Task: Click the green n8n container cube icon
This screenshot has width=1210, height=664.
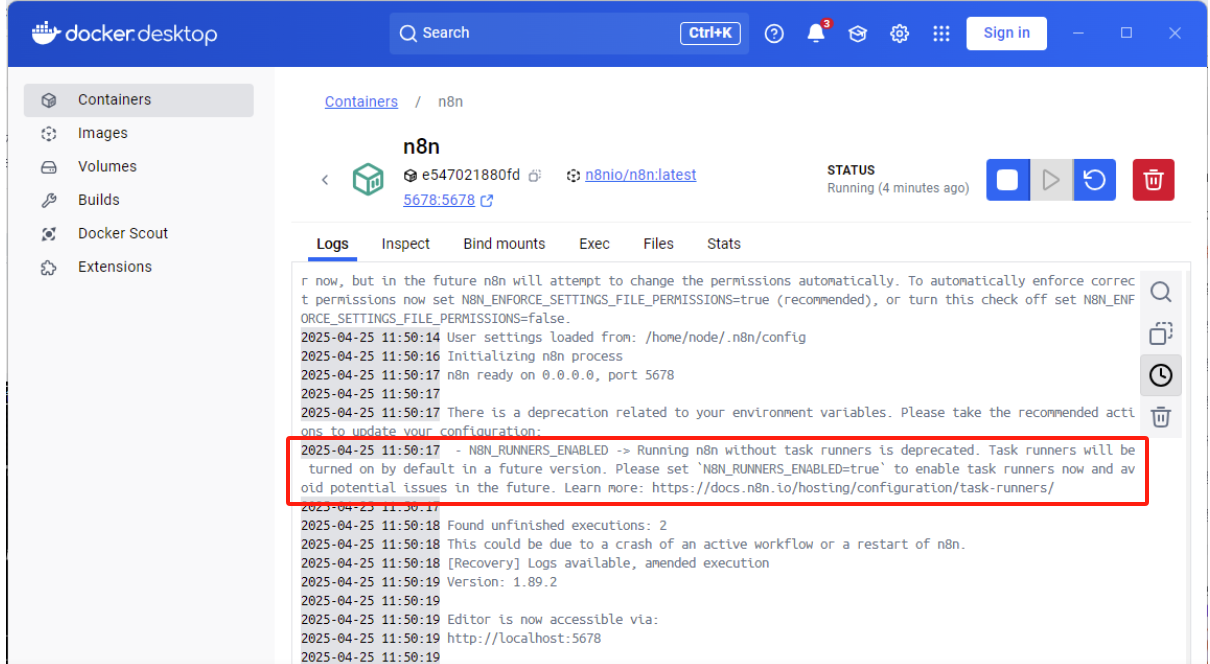Action: (x=368, y=180)
